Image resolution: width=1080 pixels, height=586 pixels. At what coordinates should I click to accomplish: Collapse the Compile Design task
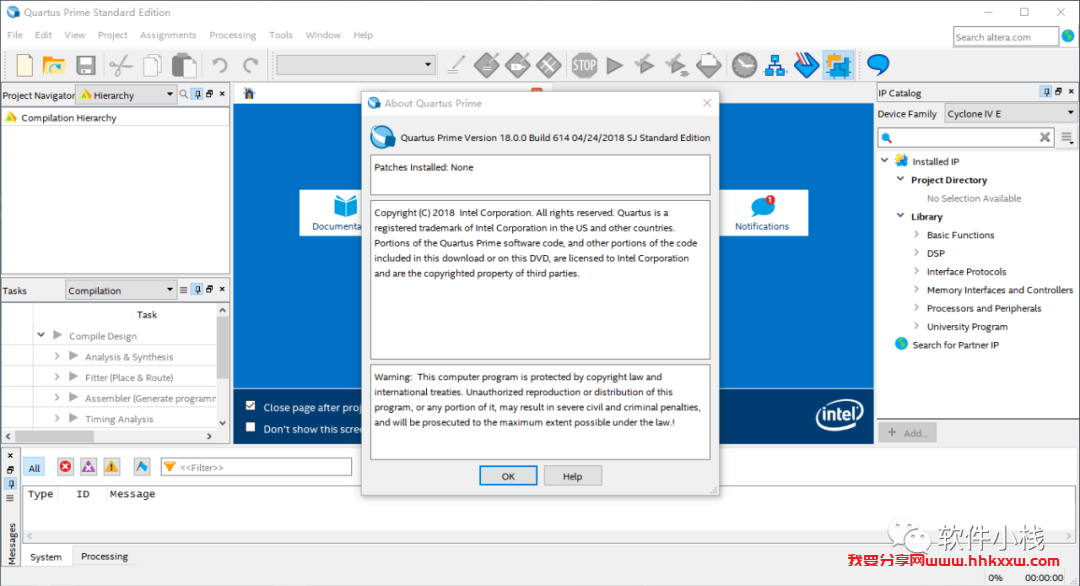(41, 335)
